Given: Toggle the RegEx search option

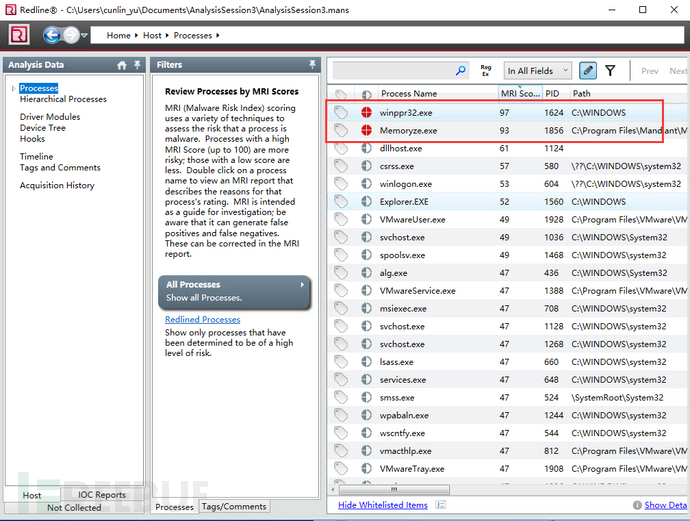Looking at the screenshot, I should [486, 71].
